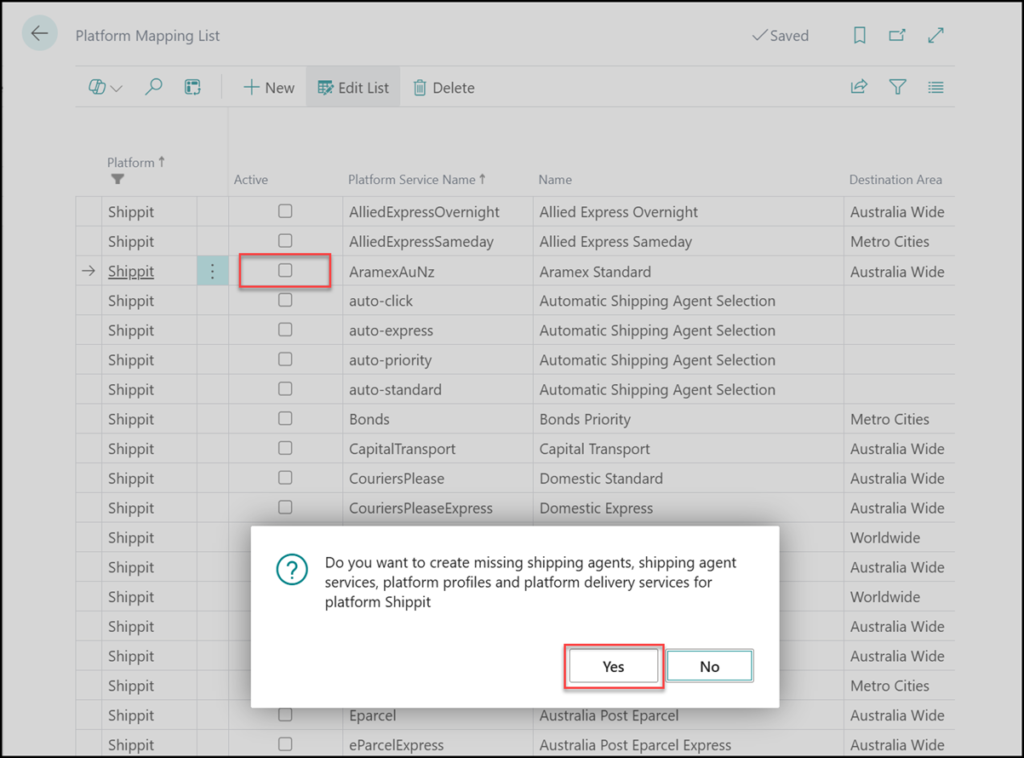Confirm dialog by clicking Yes
Image resolution: width=1024 pixels, height=758 pixels.
(613, 667)
